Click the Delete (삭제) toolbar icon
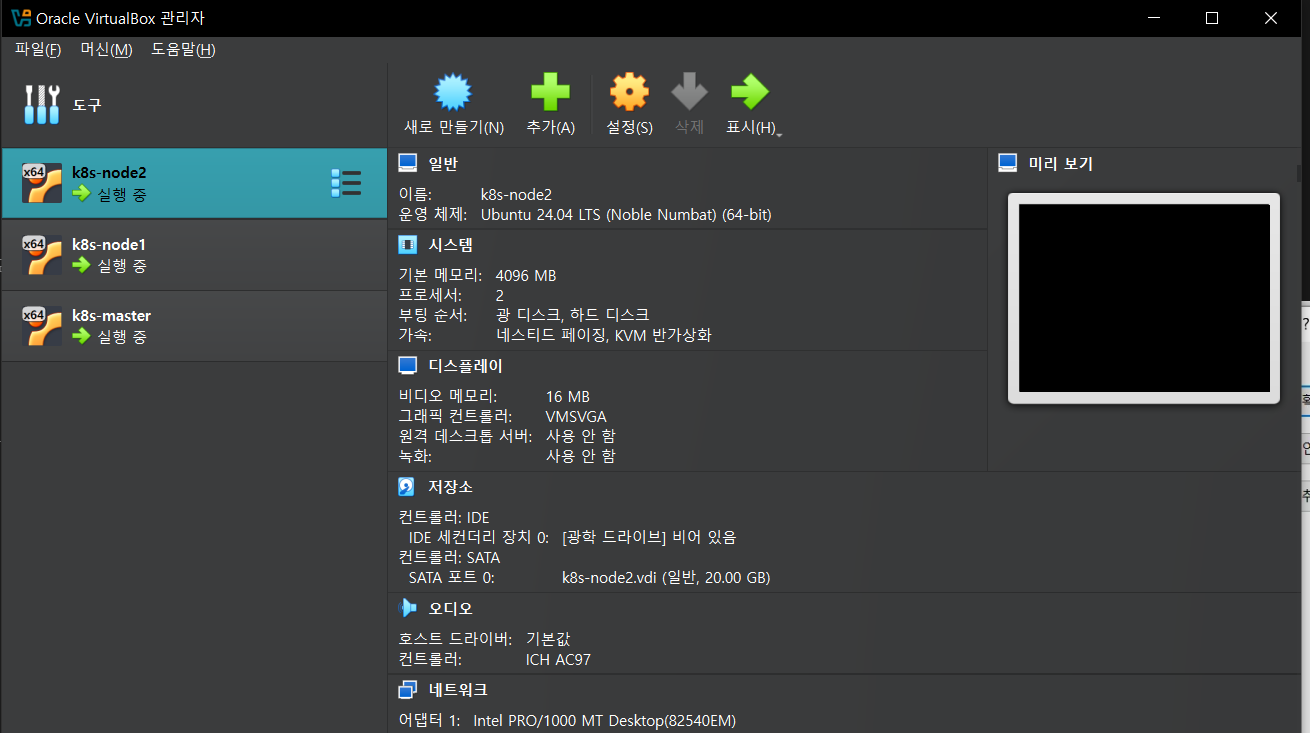This screenshot has height=733, width=1310. click(689, 92)
